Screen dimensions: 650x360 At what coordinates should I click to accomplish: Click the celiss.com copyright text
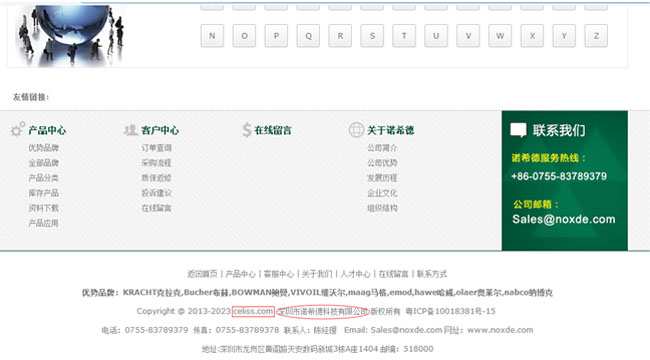[x=253, y=311]
